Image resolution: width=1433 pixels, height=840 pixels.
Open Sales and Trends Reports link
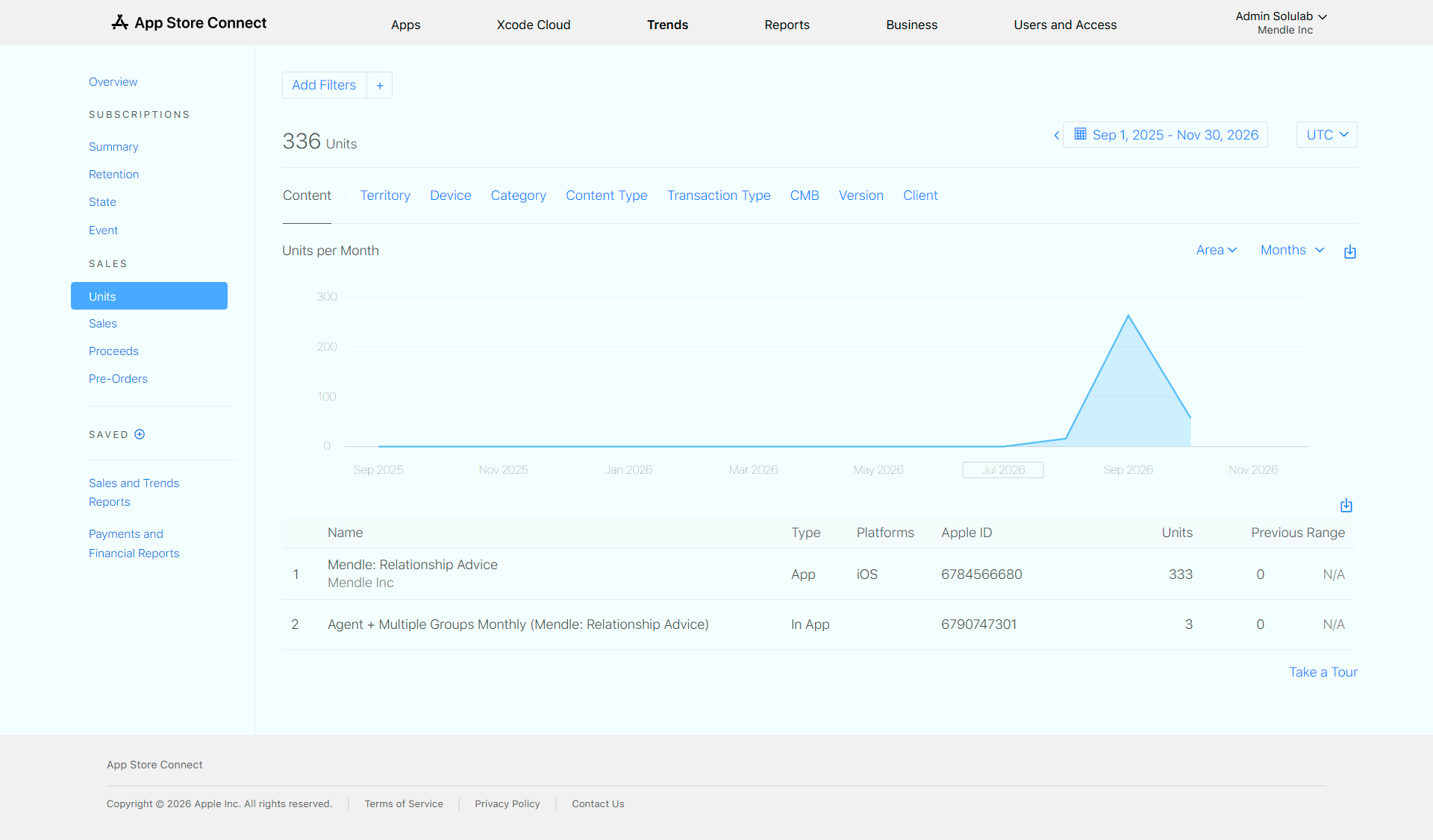pyautogui.click(x=134, y=492)
